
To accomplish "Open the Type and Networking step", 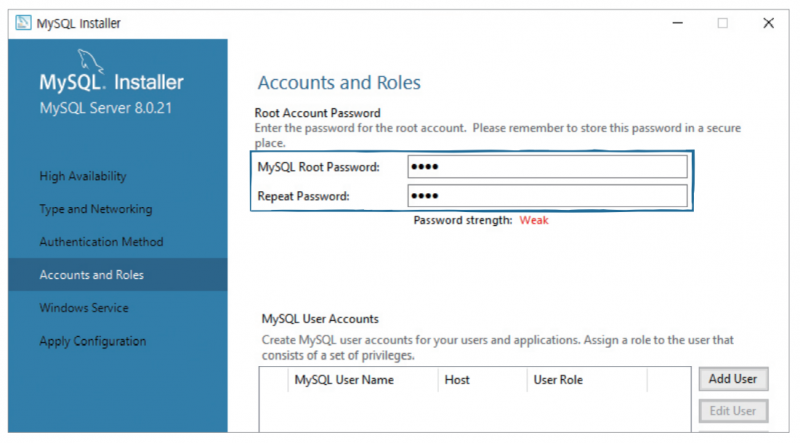I will pyautogui.click(x=96, y=209).
